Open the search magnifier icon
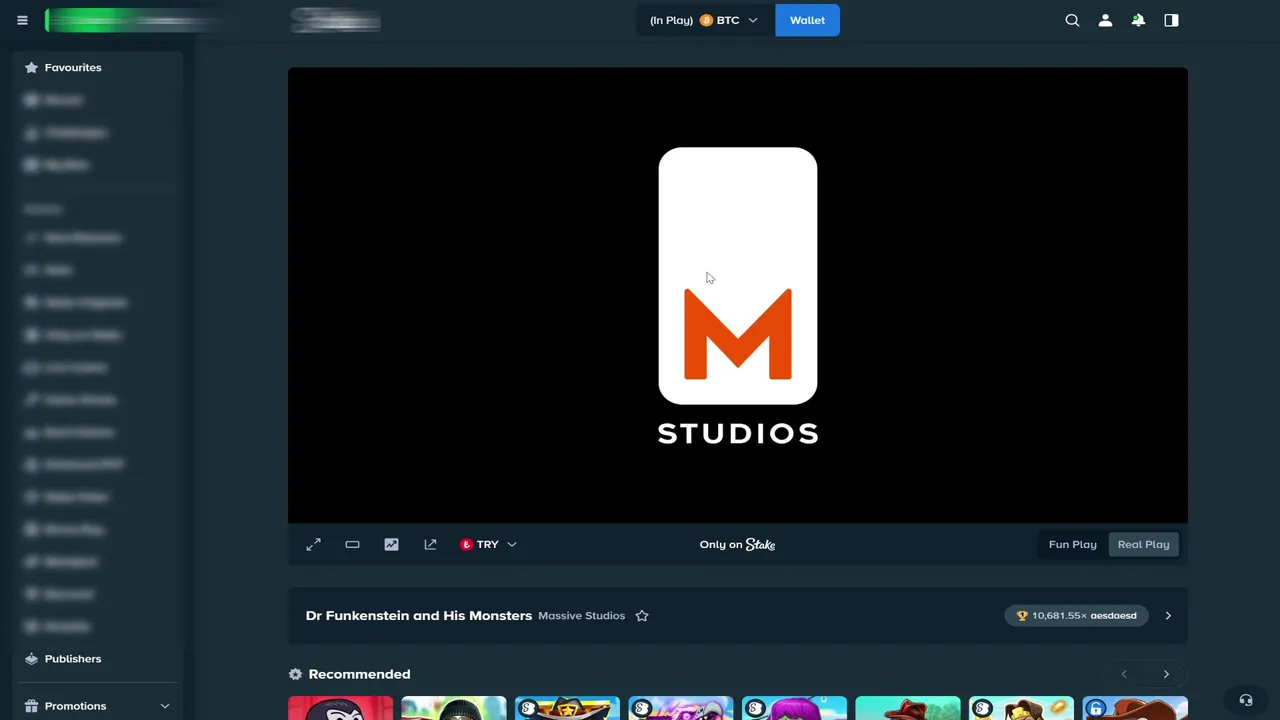The width and height of the screenshot is (1280, 720). point(1072,20)
